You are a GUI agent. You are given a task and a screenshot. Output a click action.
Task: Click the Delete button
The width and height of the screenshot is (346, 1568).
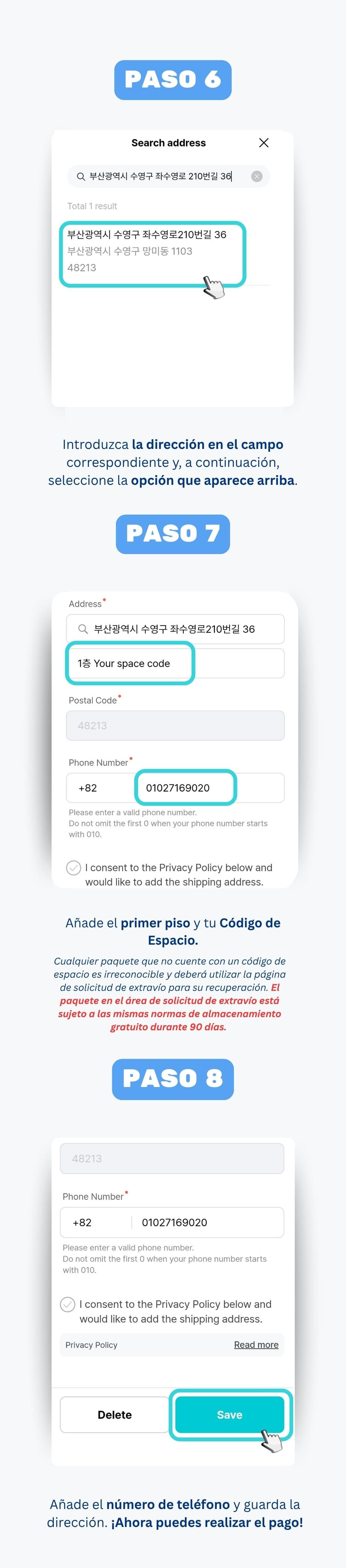[114, 1415]
